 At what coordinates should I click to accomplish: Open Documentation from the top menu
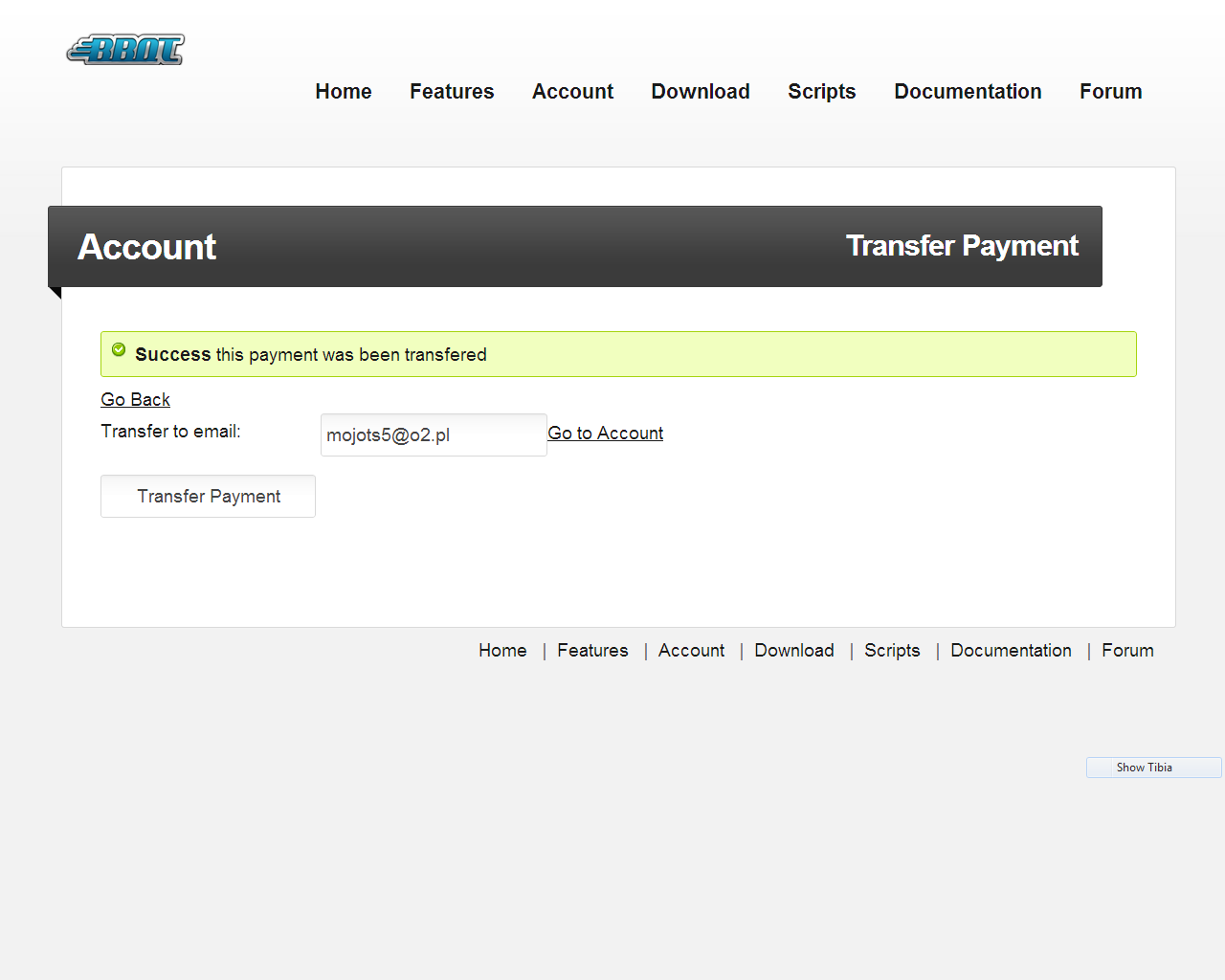[968, 92]
